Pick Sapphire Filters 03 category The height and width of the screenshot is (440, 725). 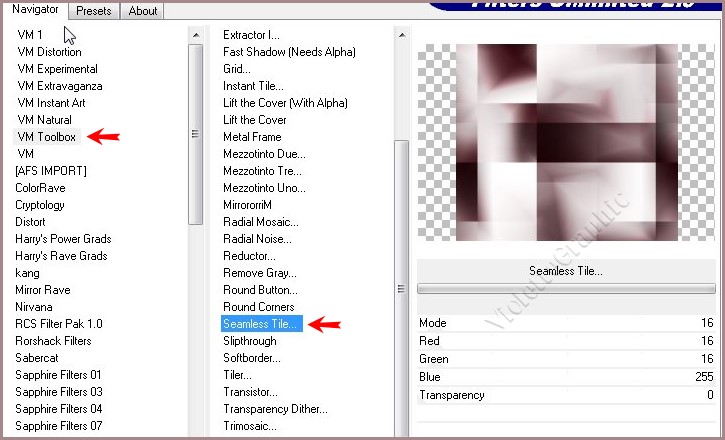click(58, 392)
